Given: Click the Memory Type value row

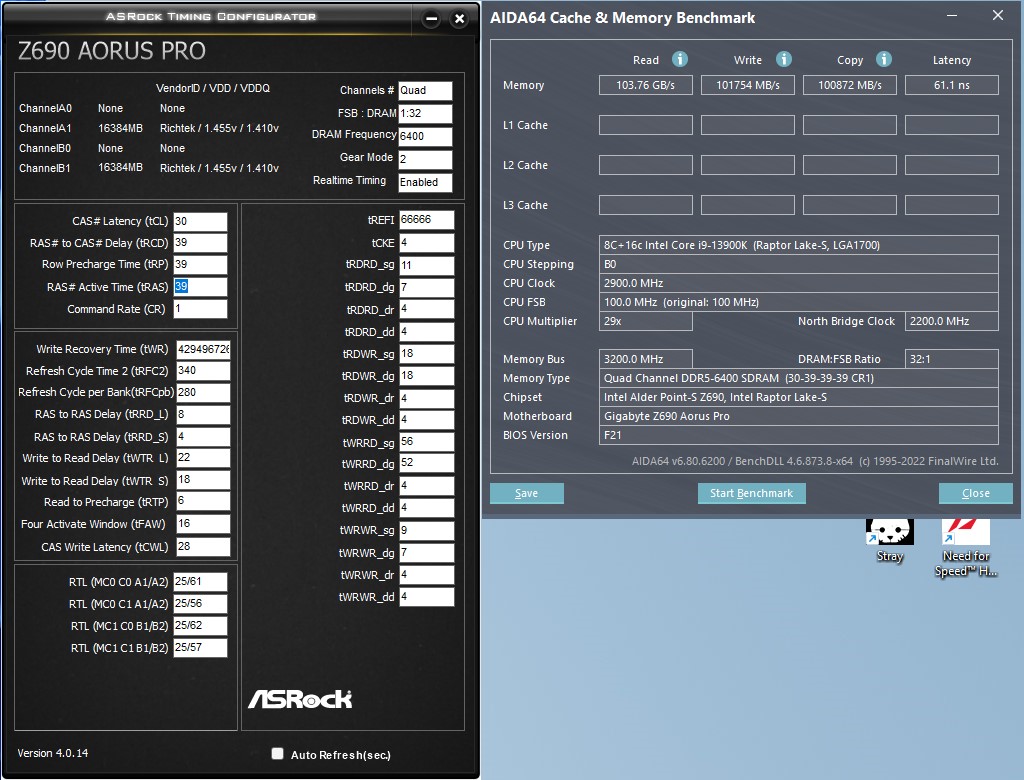Looking at the screenshot, I should (799, 378).
